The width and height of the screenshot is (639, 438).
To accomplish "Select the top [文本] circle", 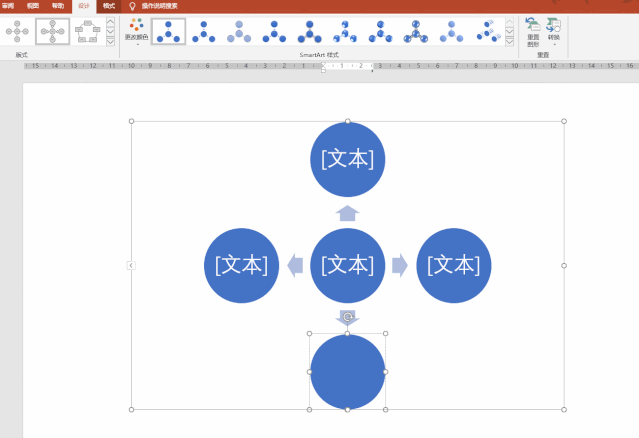I will [348, 159].
